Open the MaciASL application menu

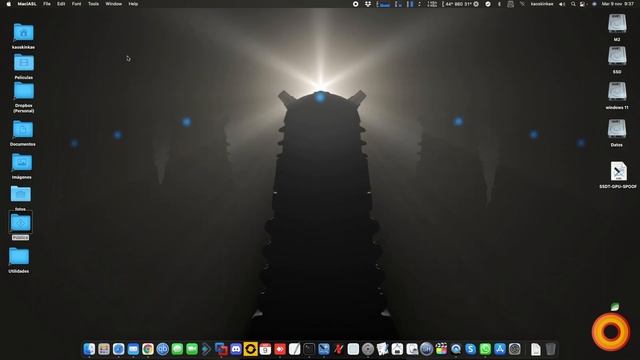pyautogui.click(x=27, y=4)
